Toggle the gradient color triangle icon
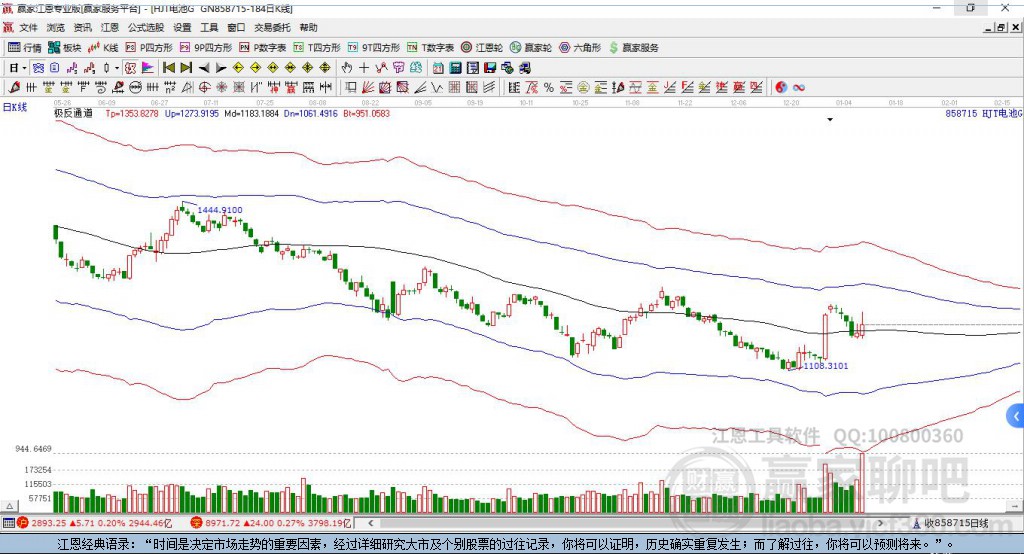Image resolution: width=1024 pixels, height=554 pixels. pos(148,68)
